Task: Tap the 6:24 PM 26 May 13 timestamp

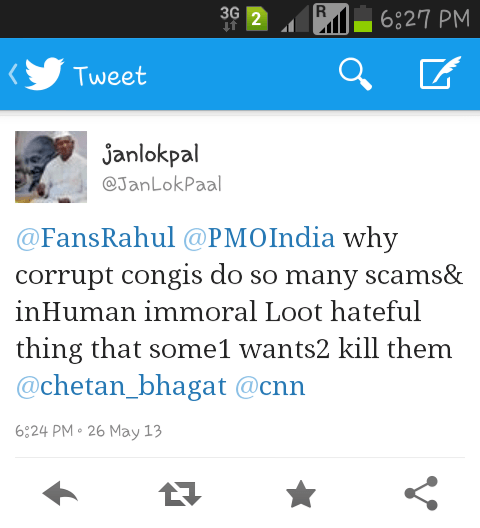Action: (x=89, y=431)
